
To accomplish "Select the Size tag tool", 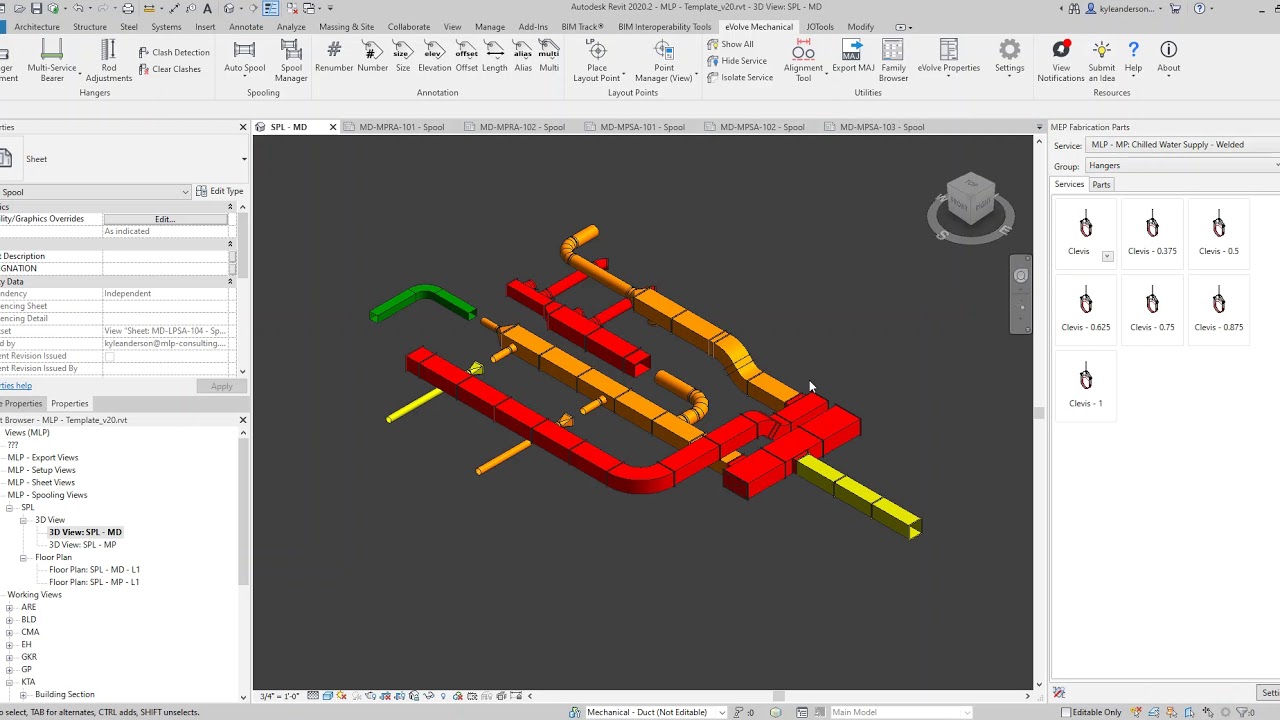I will pos(402,56).
